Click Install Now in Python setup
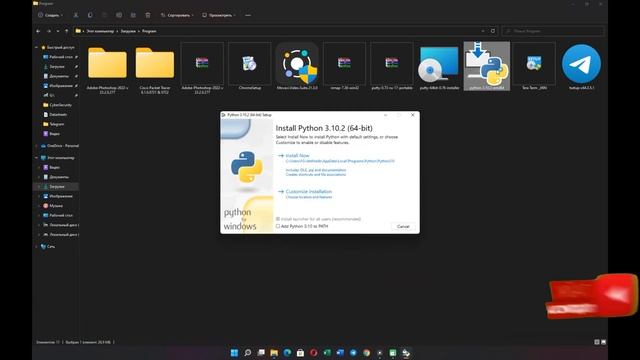The height and width of the screenshot is (360, 640). click(x=298, y=156)
